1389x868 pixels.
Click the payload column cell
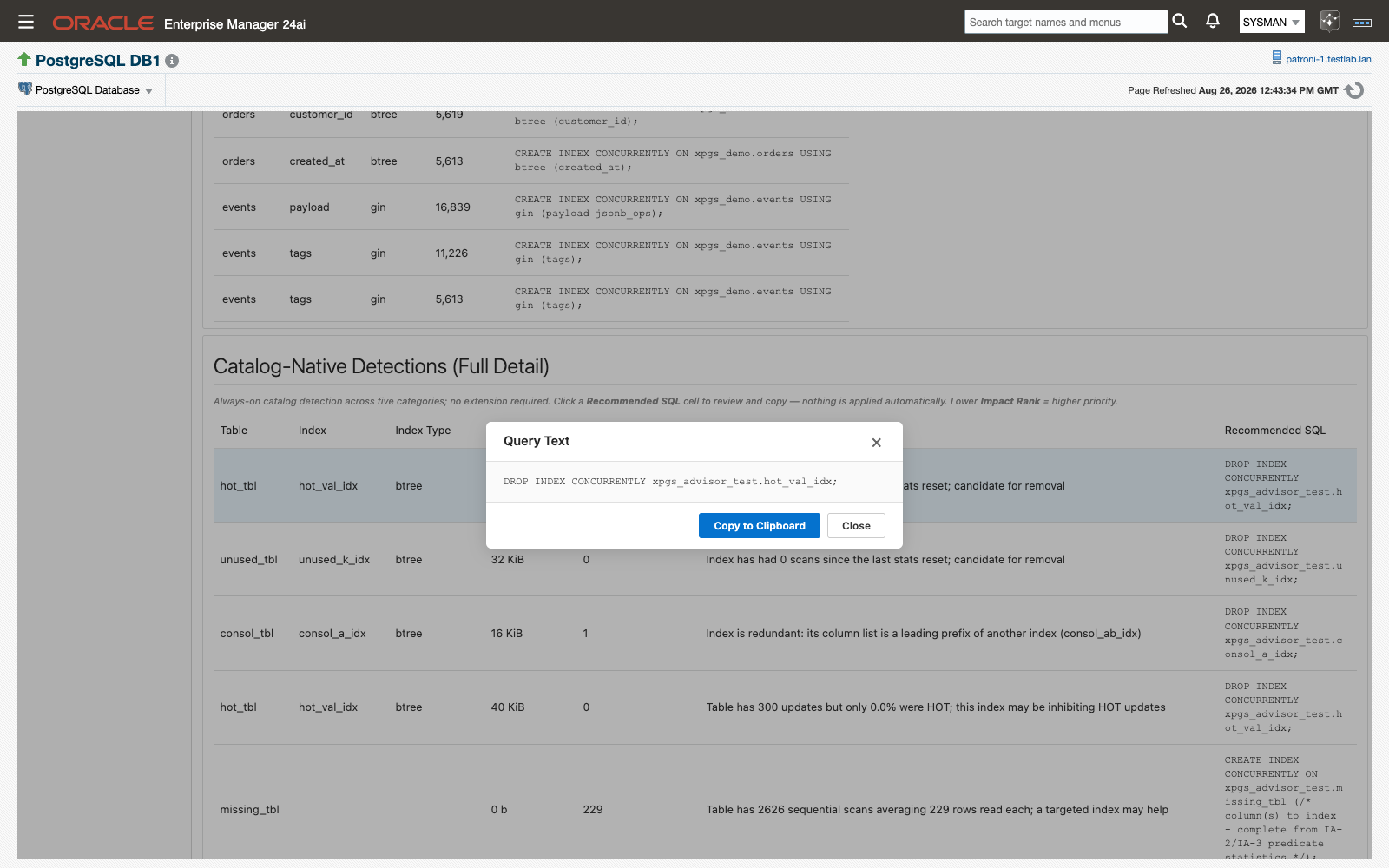309,207
